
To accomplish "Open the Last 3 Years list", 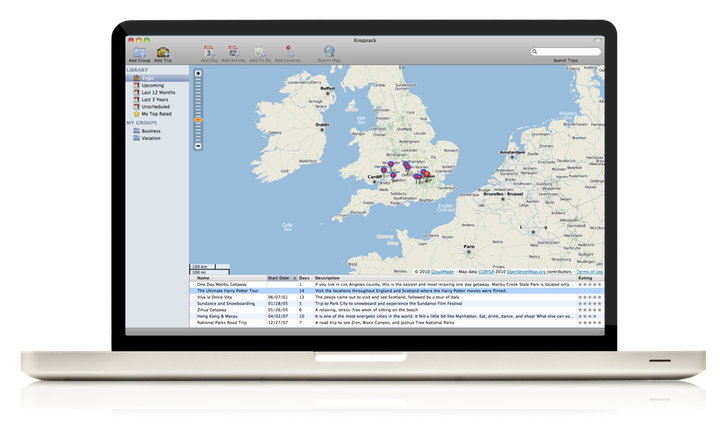I will pos(157,99).
